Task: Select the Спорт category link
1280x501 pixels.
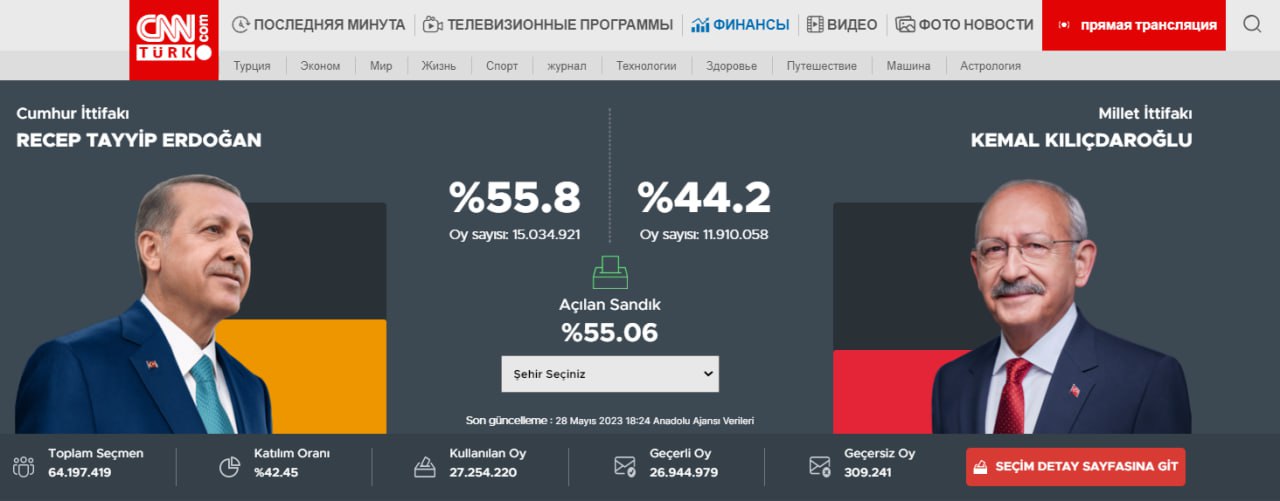Action: 502,66
